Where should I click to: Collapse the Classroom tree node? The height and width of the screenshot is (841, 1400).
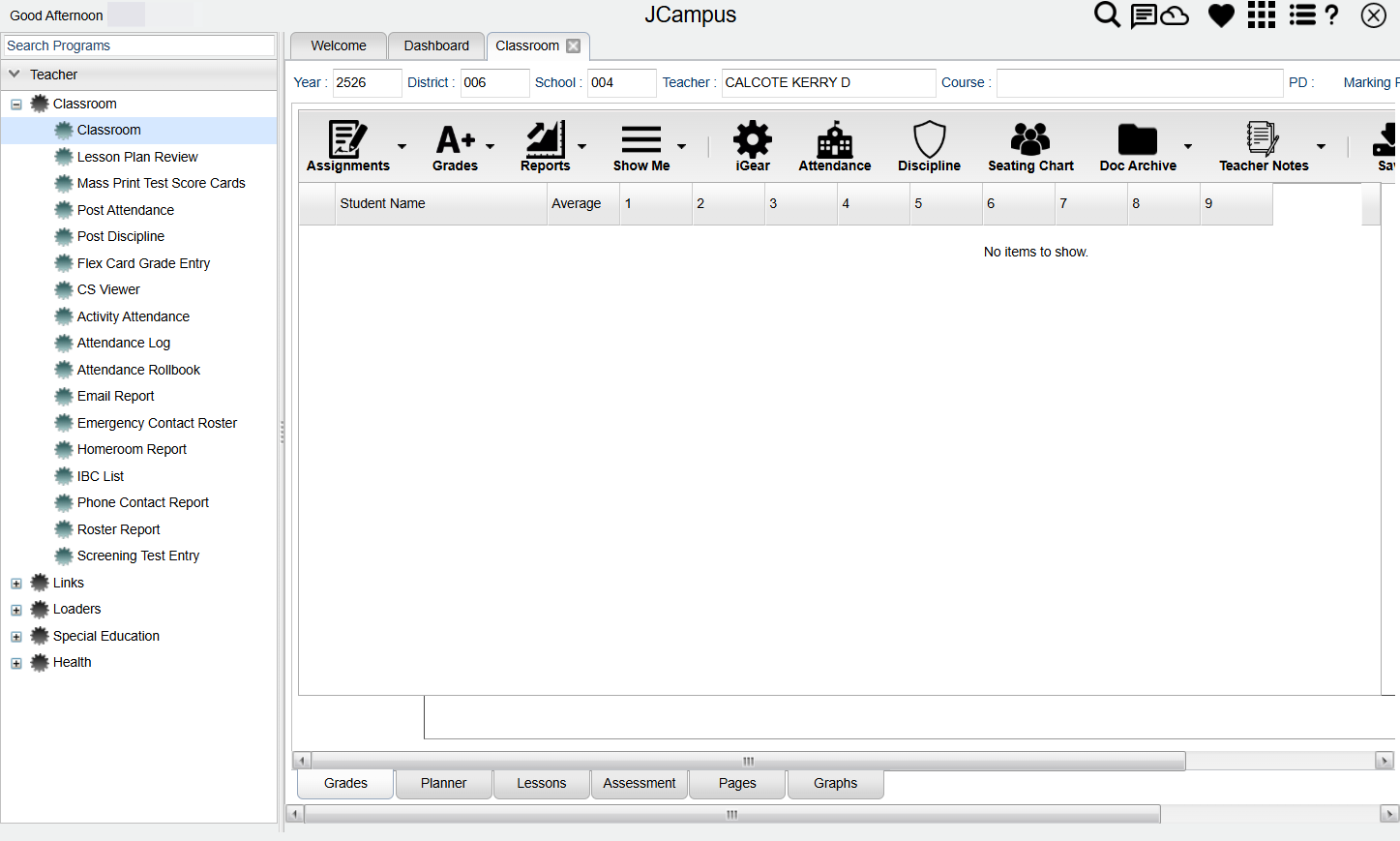click(16, 105)
